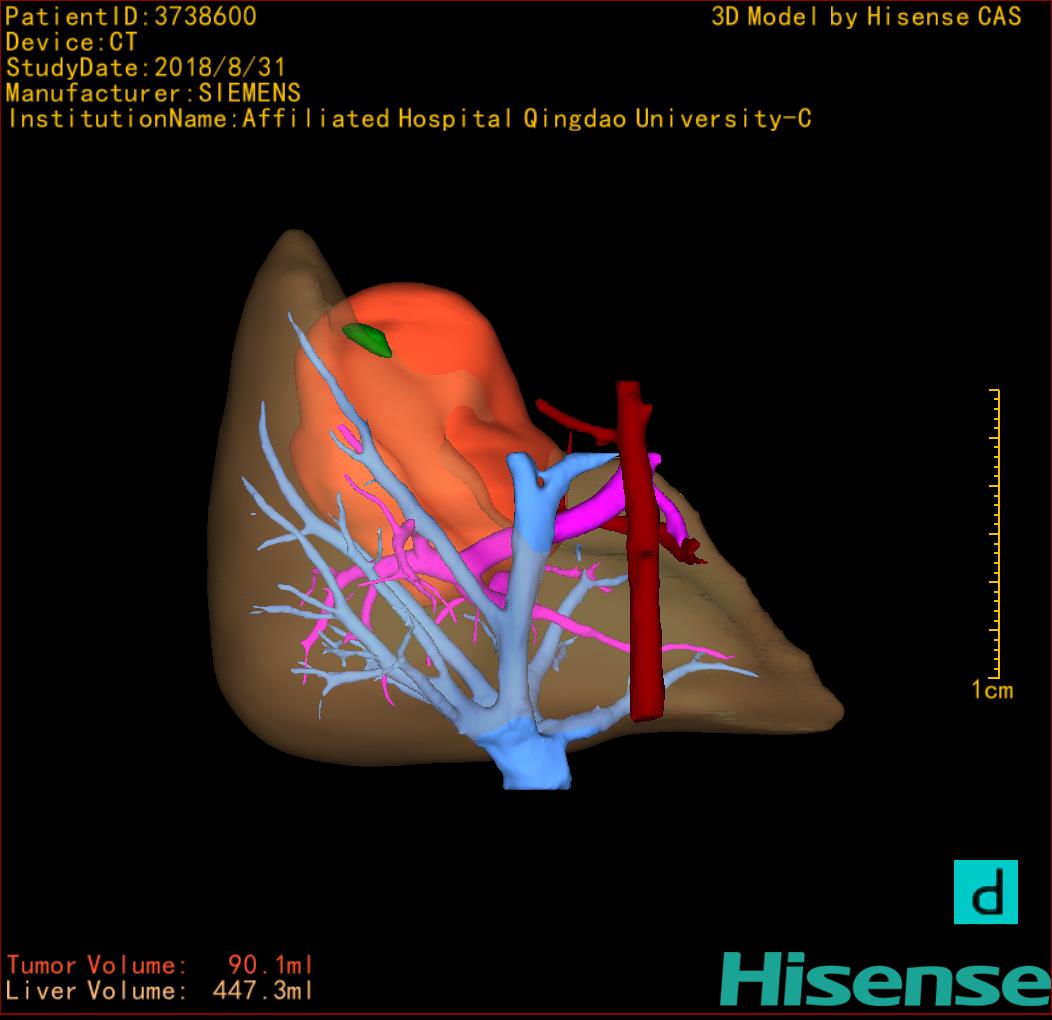Click the 1cm scale label
The height and width of the screenshot is (1020, 1052).
[x=991, y=690]
